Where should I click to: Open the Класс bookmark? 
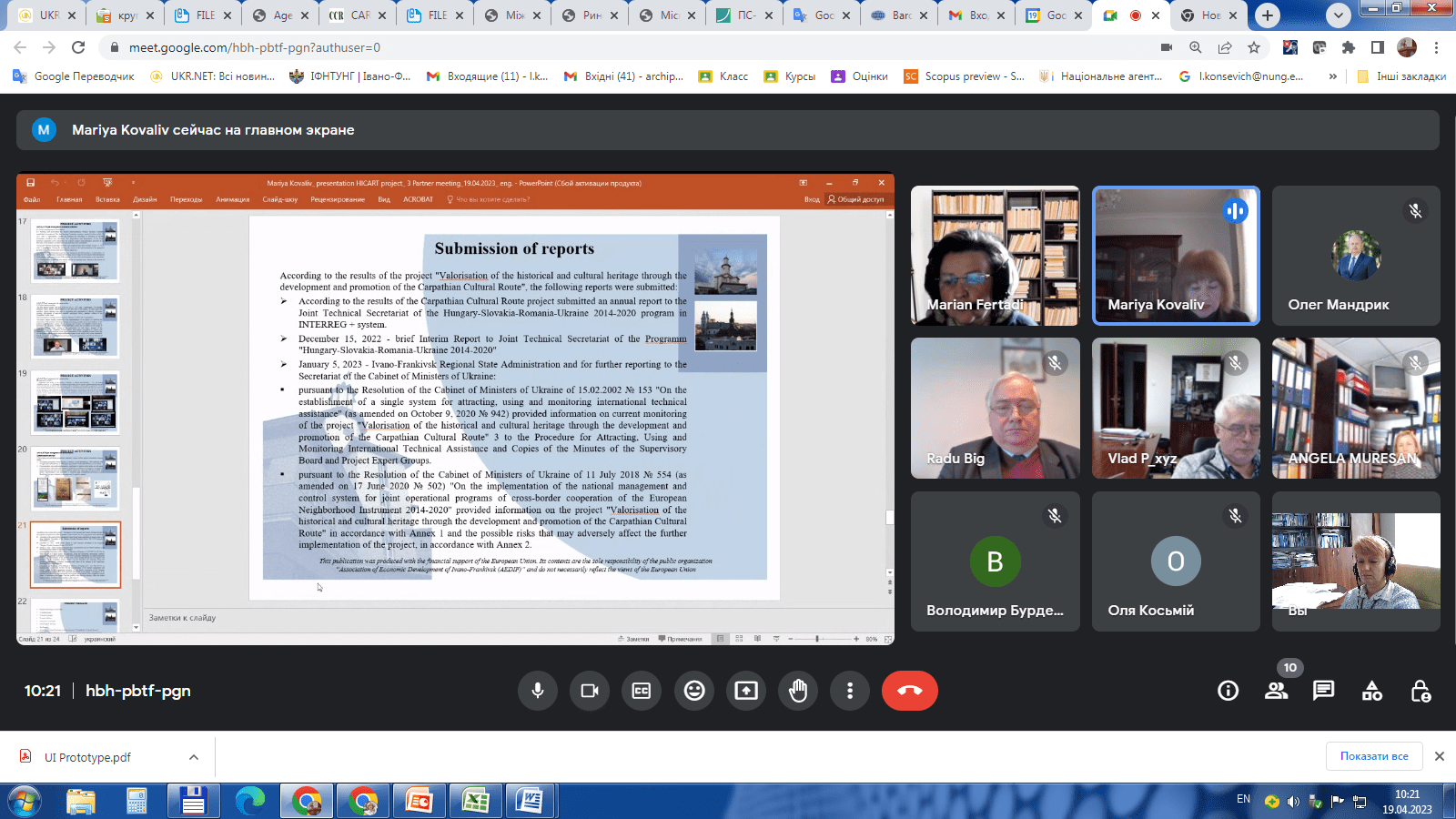[724, 76]
